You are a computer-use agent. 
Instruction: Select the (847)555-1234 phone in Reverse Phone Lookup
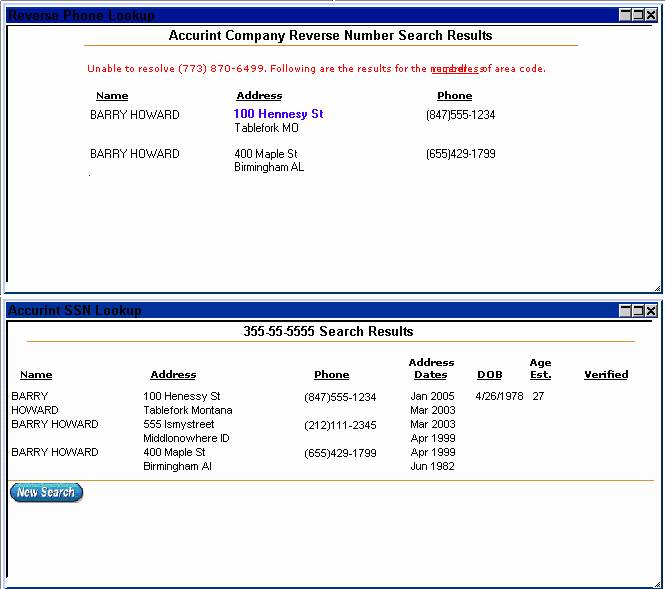coord(461,115)
